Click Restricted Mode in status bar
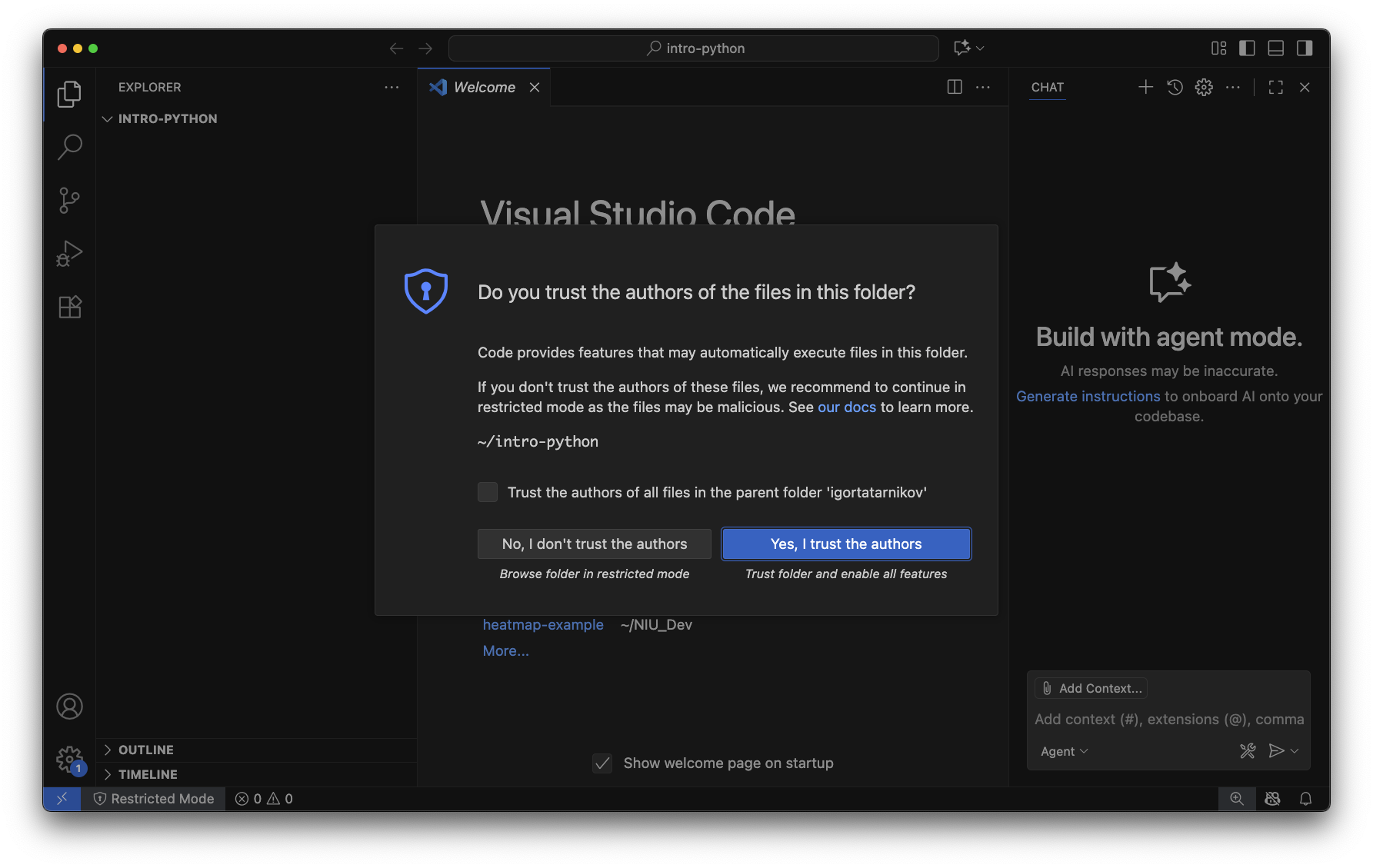This screenshot has height=868, width=1373. tap(154, 799)
